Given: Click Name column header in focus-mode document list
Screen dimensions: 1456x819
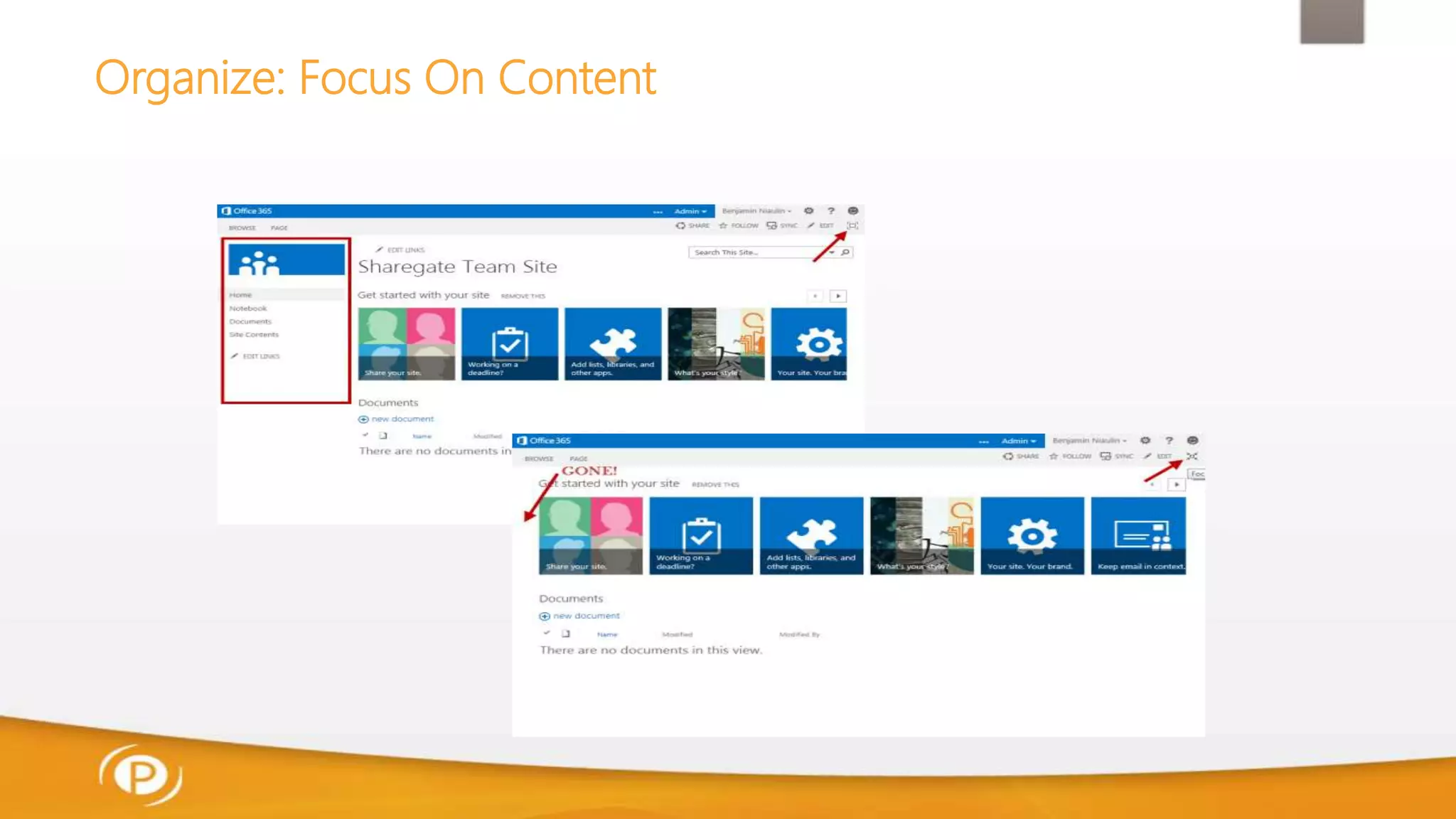Looking at the screenshot, I should tap(607, 634).
